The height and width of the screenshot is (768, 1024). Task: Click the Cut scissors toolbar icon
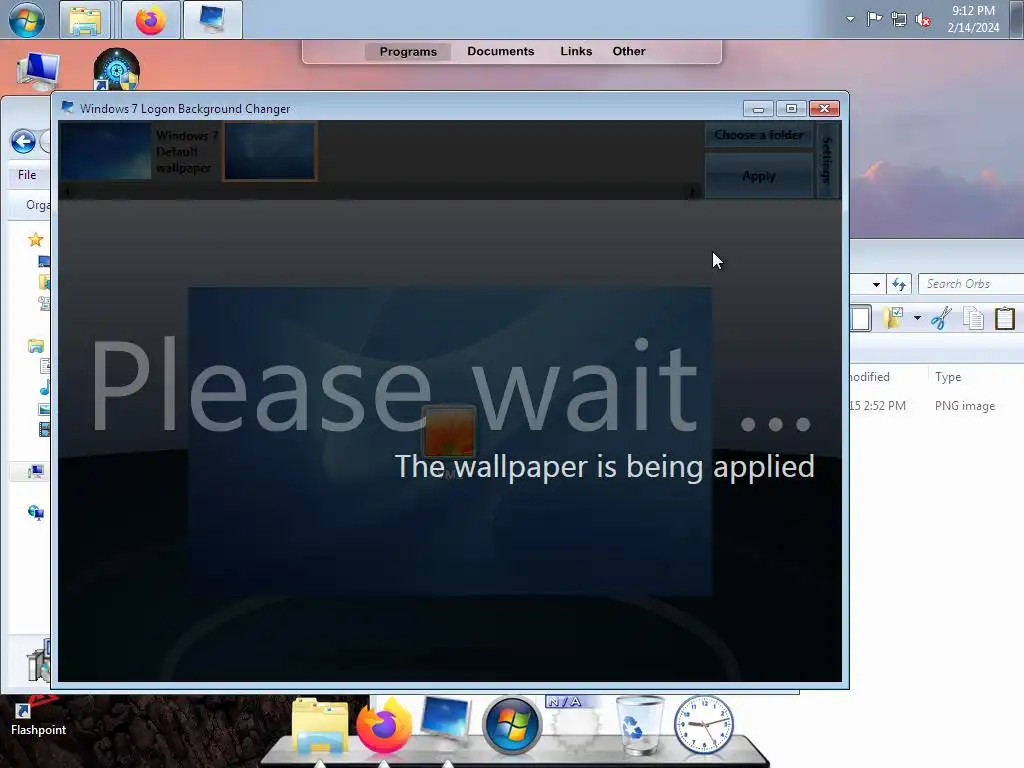point(941,318)
